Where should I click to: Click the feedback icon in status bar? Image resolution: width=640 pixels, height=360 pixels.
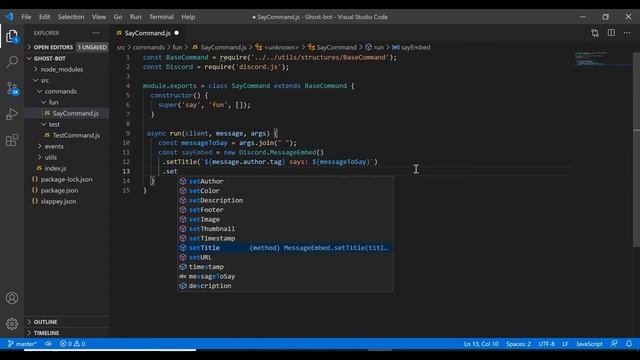(614, 344)
